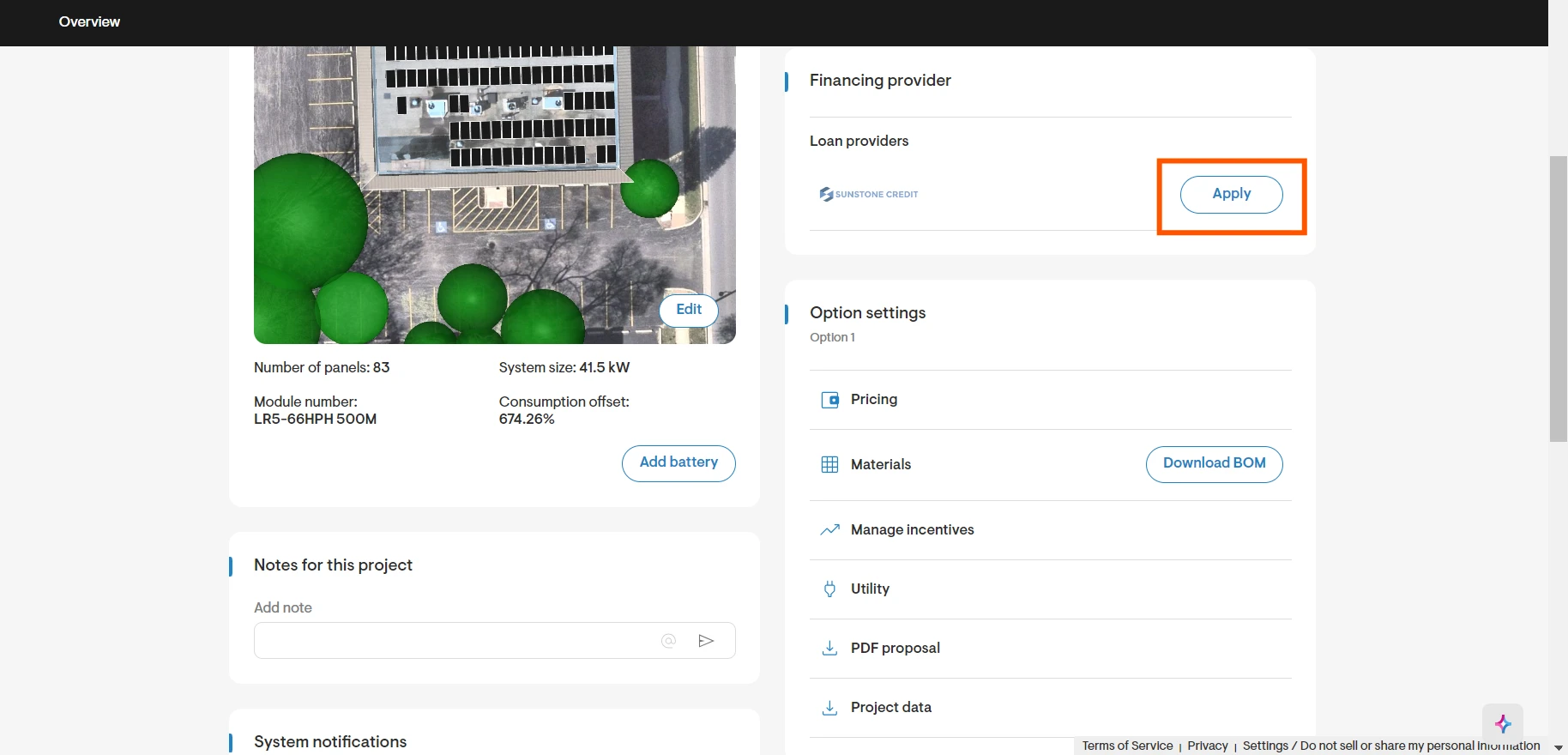
Task: Open the sparkle AI assistant button
Action: click(1503, 724)
